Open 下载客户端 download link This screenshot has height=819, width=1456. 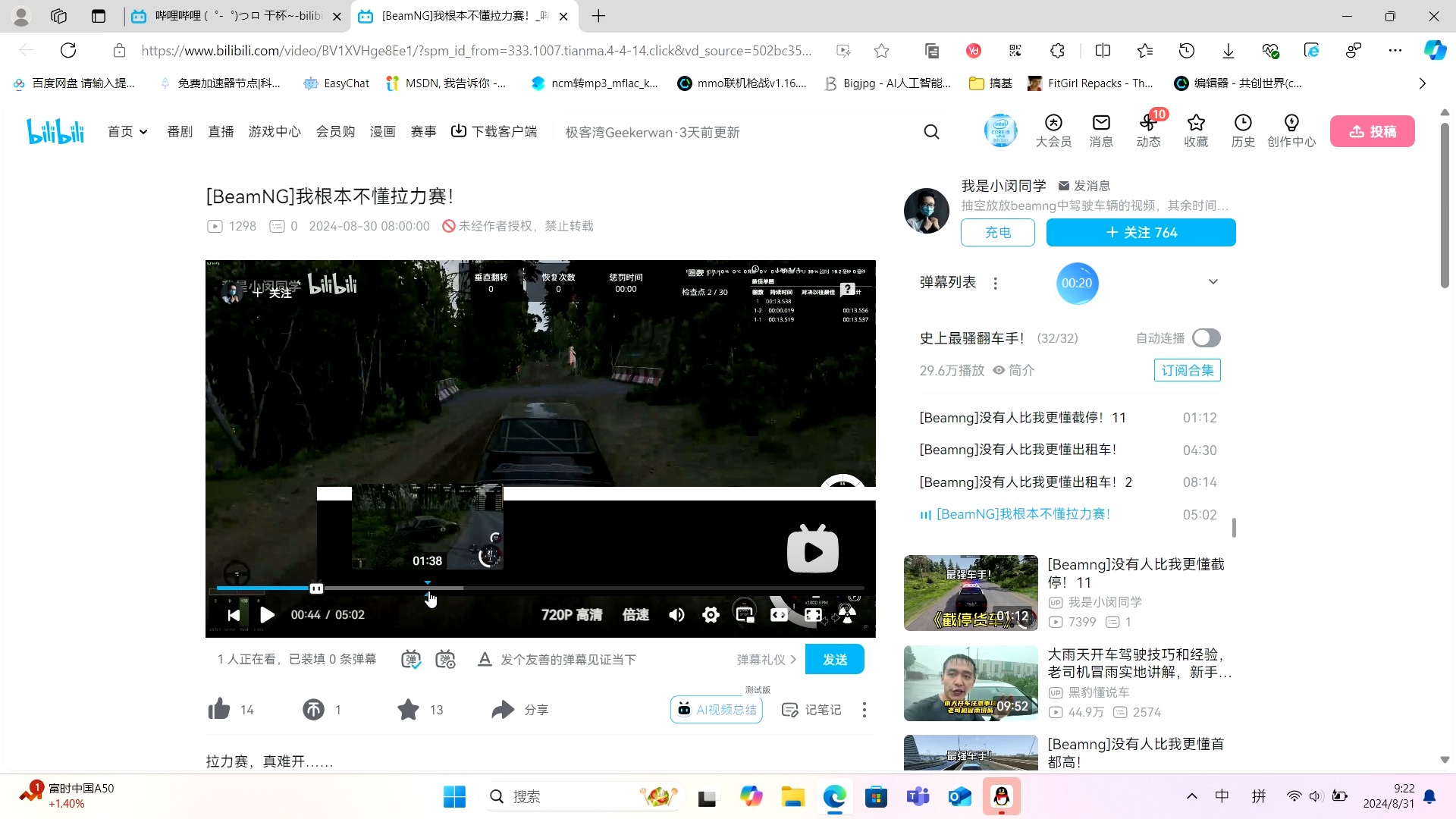point(494,132)
